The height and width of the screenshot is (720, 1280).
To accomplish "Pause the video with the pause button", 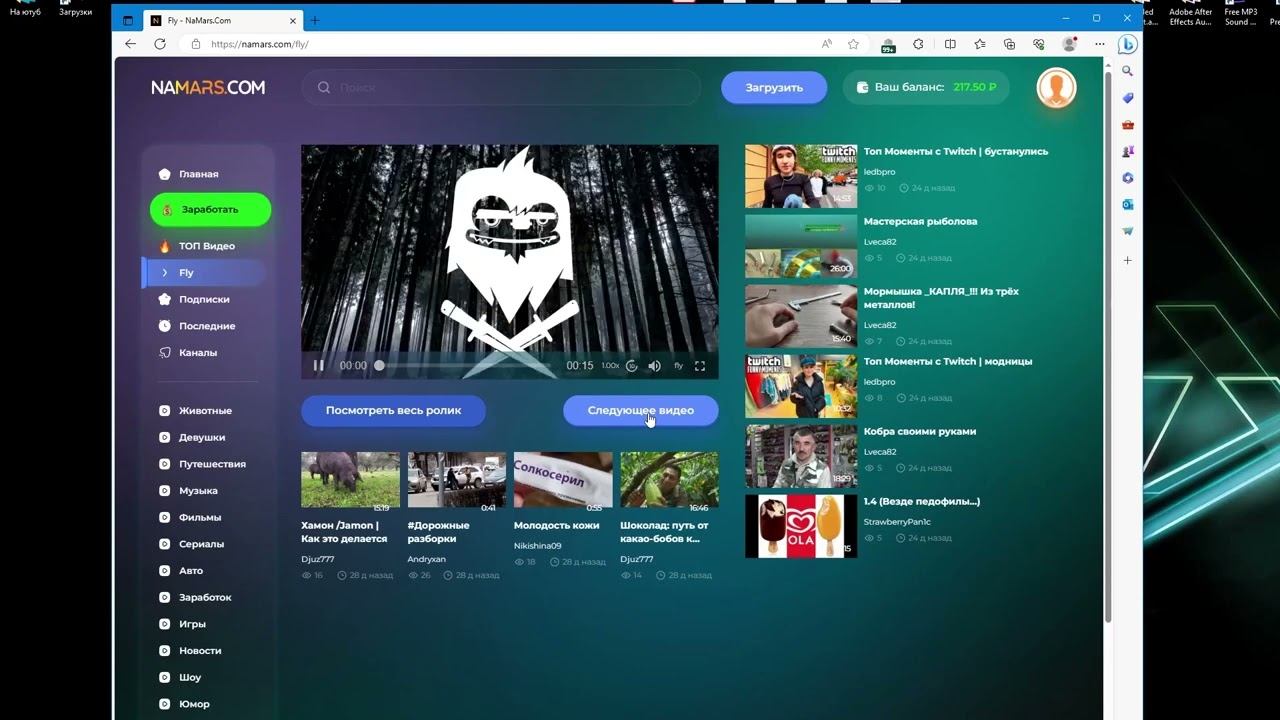I will [318, 366].
